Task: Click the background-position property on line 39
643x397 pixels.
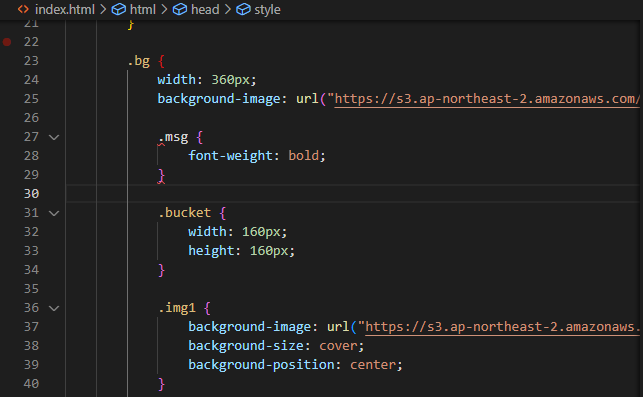Action: click(x=261, y=365)
